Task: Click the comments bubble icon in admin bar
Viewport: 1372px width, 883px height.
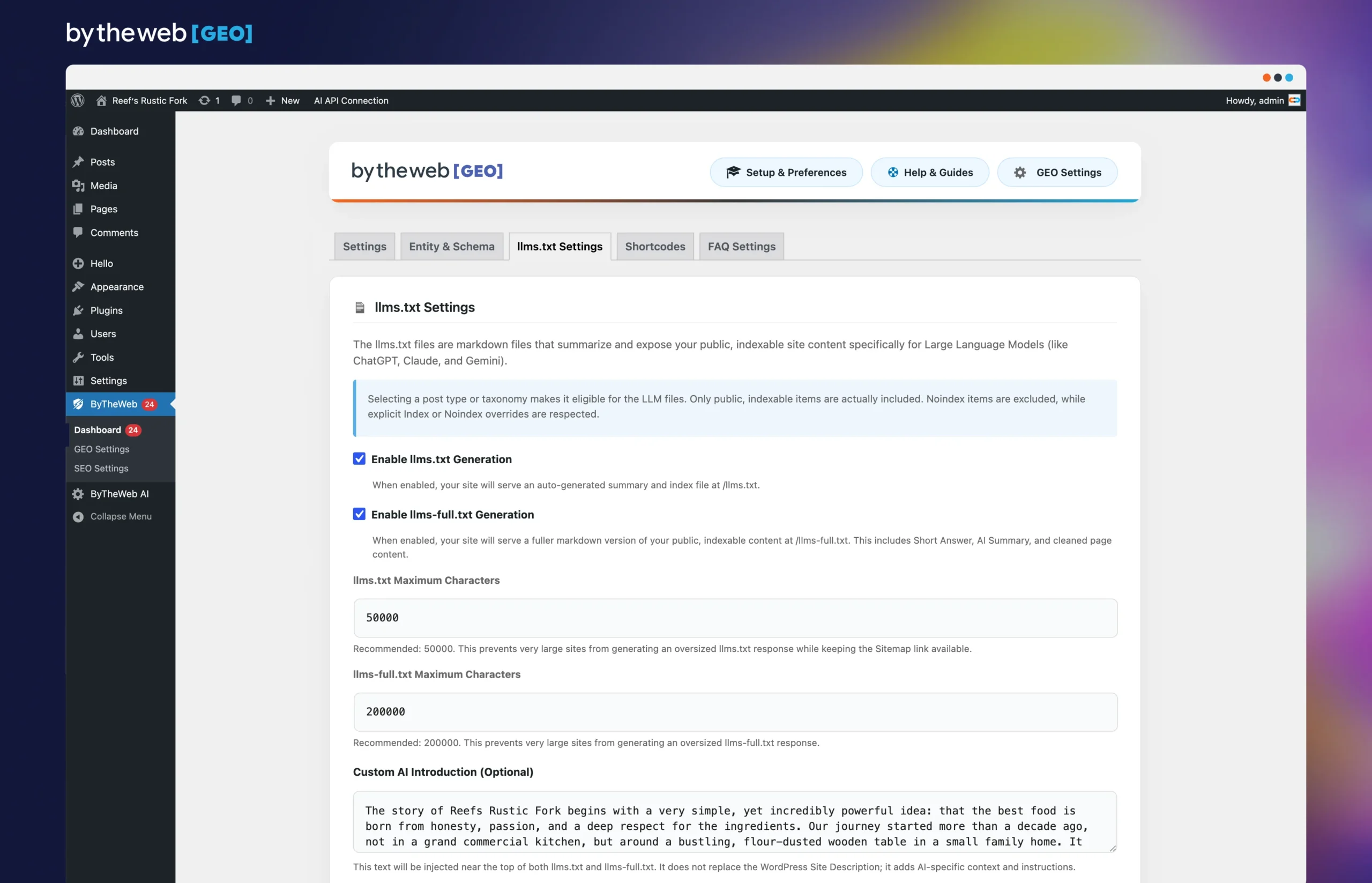Action: pyautogui.click(x=236, y=100)
